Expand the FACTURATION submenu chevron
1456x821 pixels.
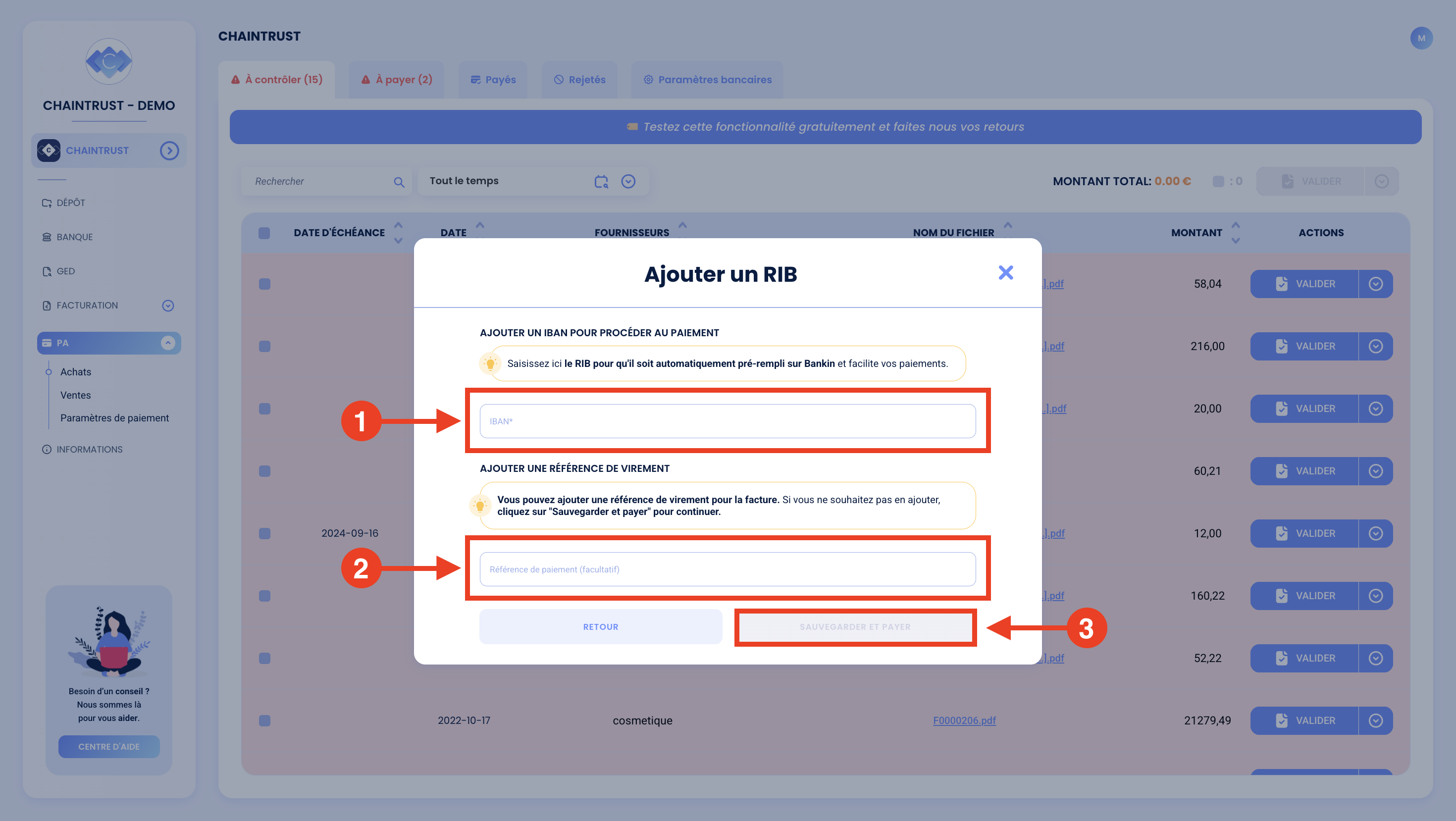[x=168, y=306]
